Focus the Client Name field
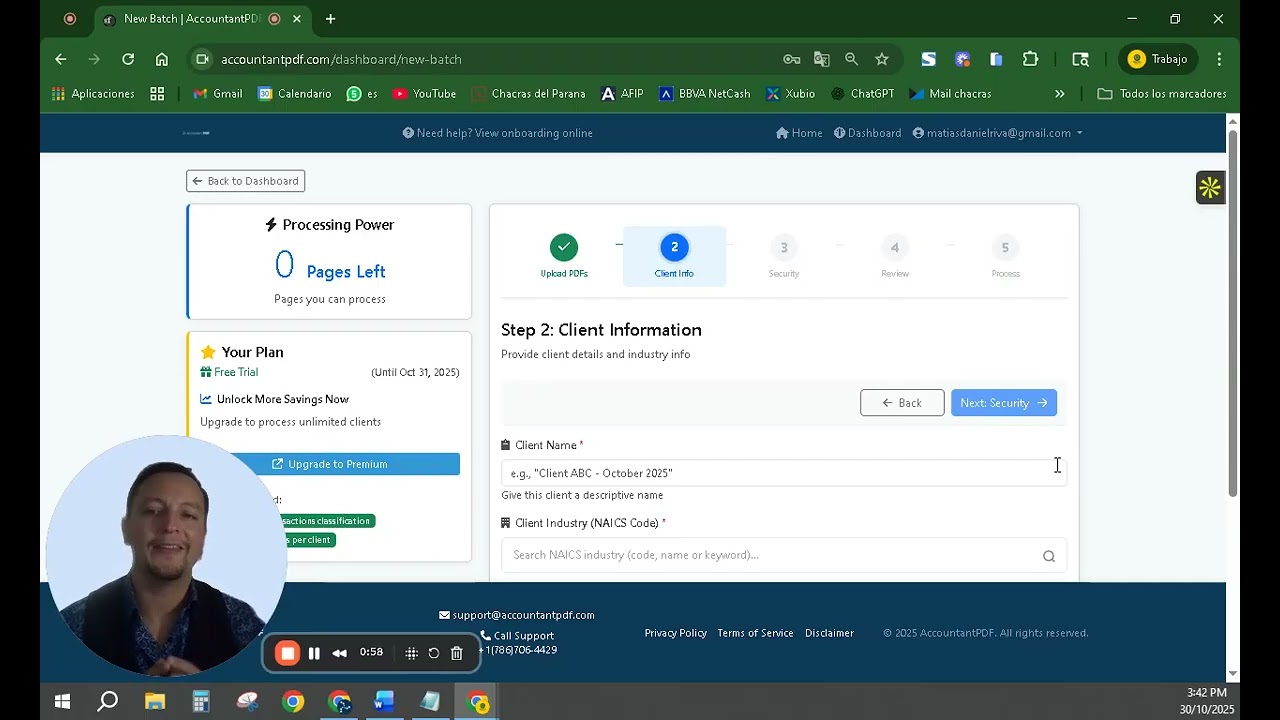 784,473
